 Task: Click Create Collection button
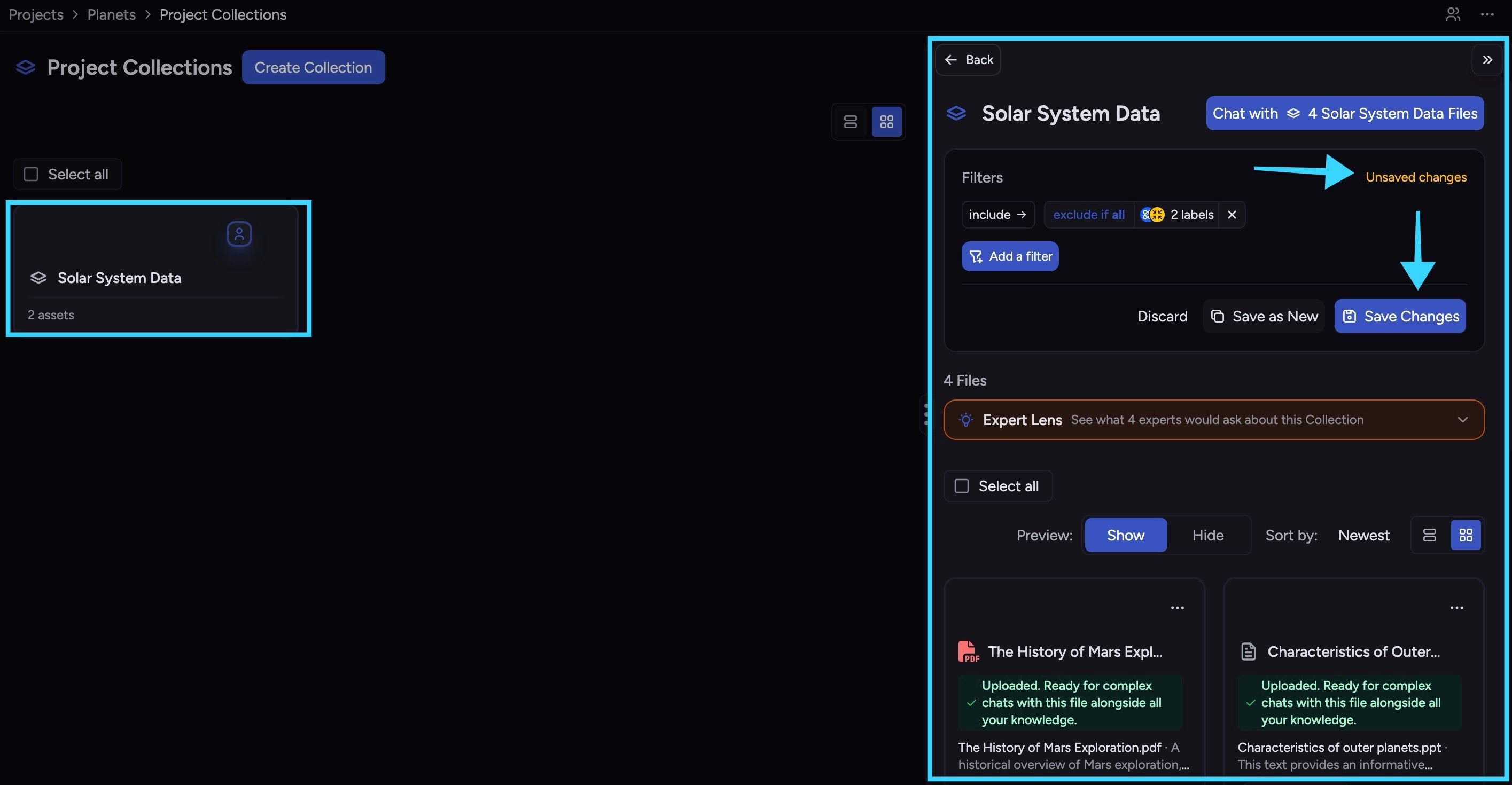(314, 67)
